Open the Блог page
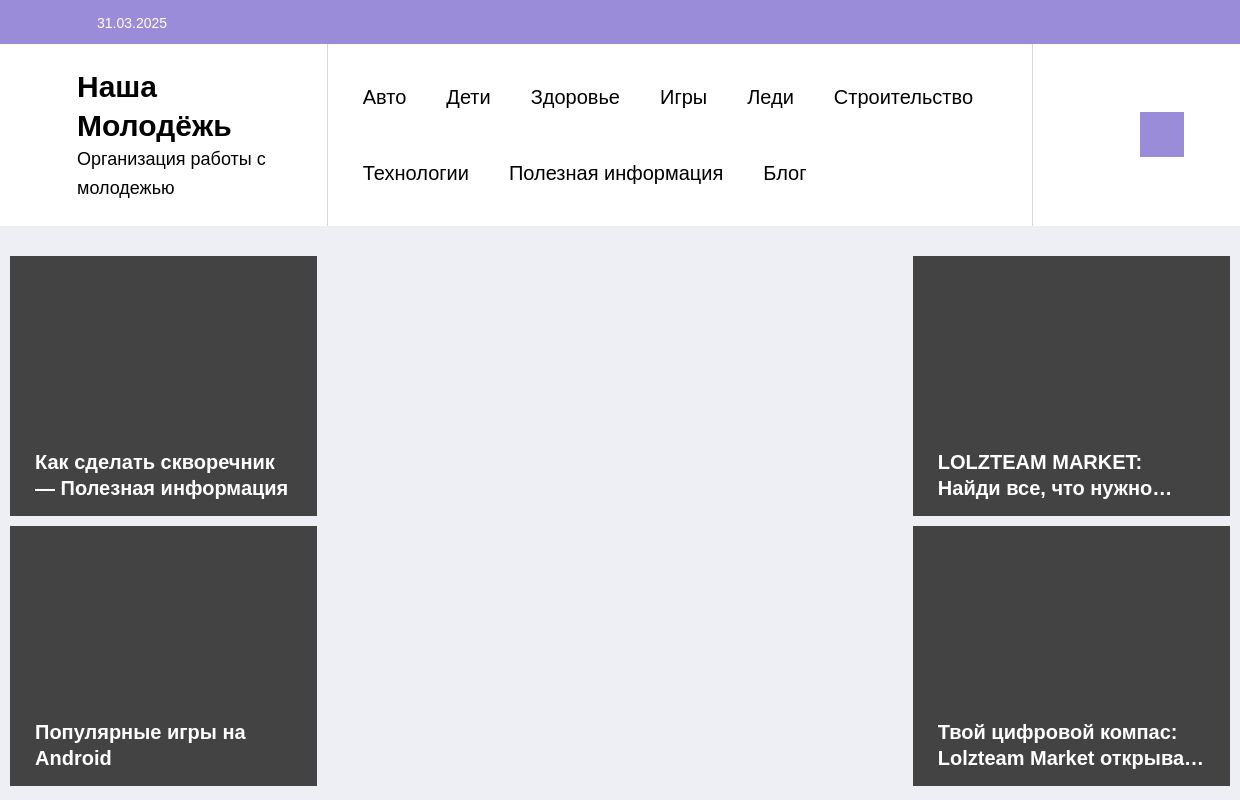Screen dimensions: 1240x800 coord(785,173)
